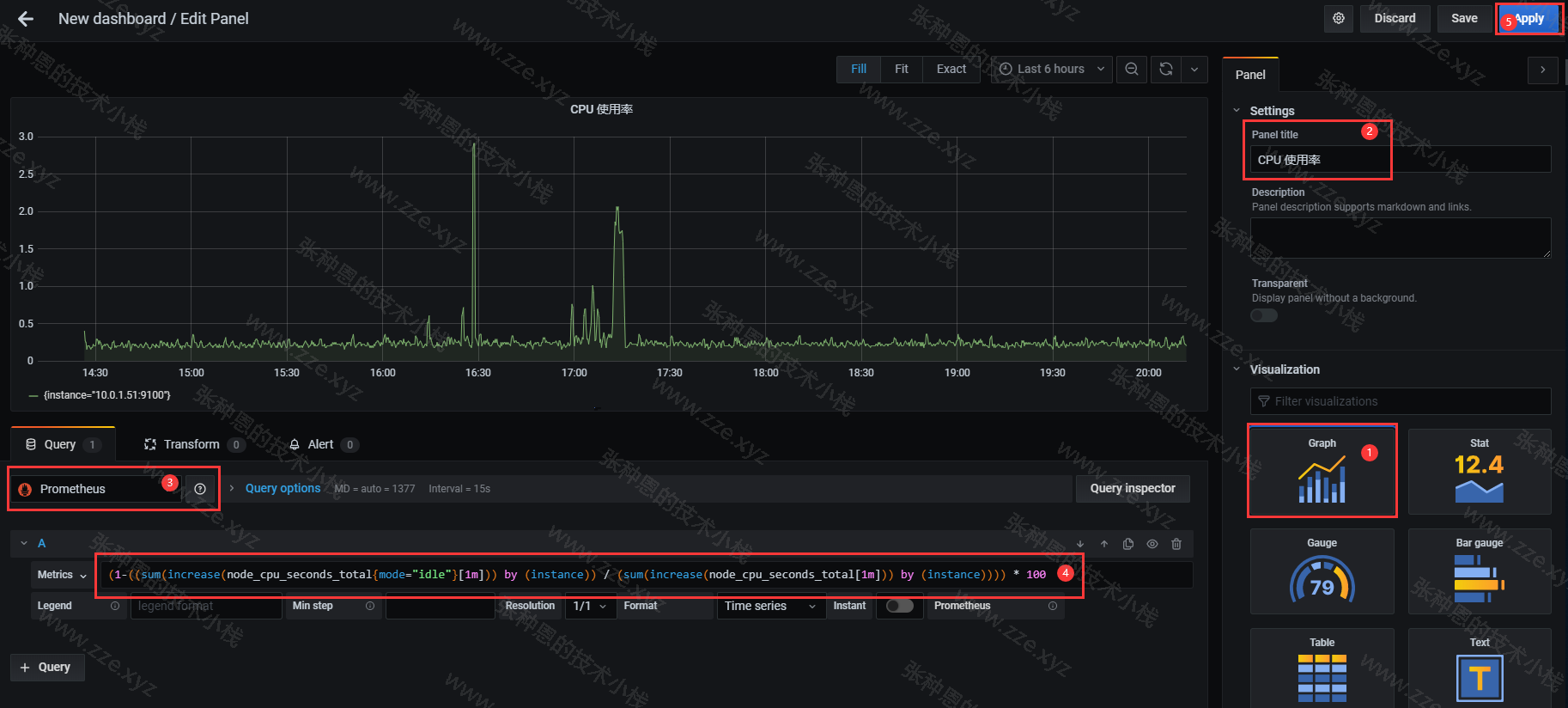Click the Apply button

coord(1528,19)
